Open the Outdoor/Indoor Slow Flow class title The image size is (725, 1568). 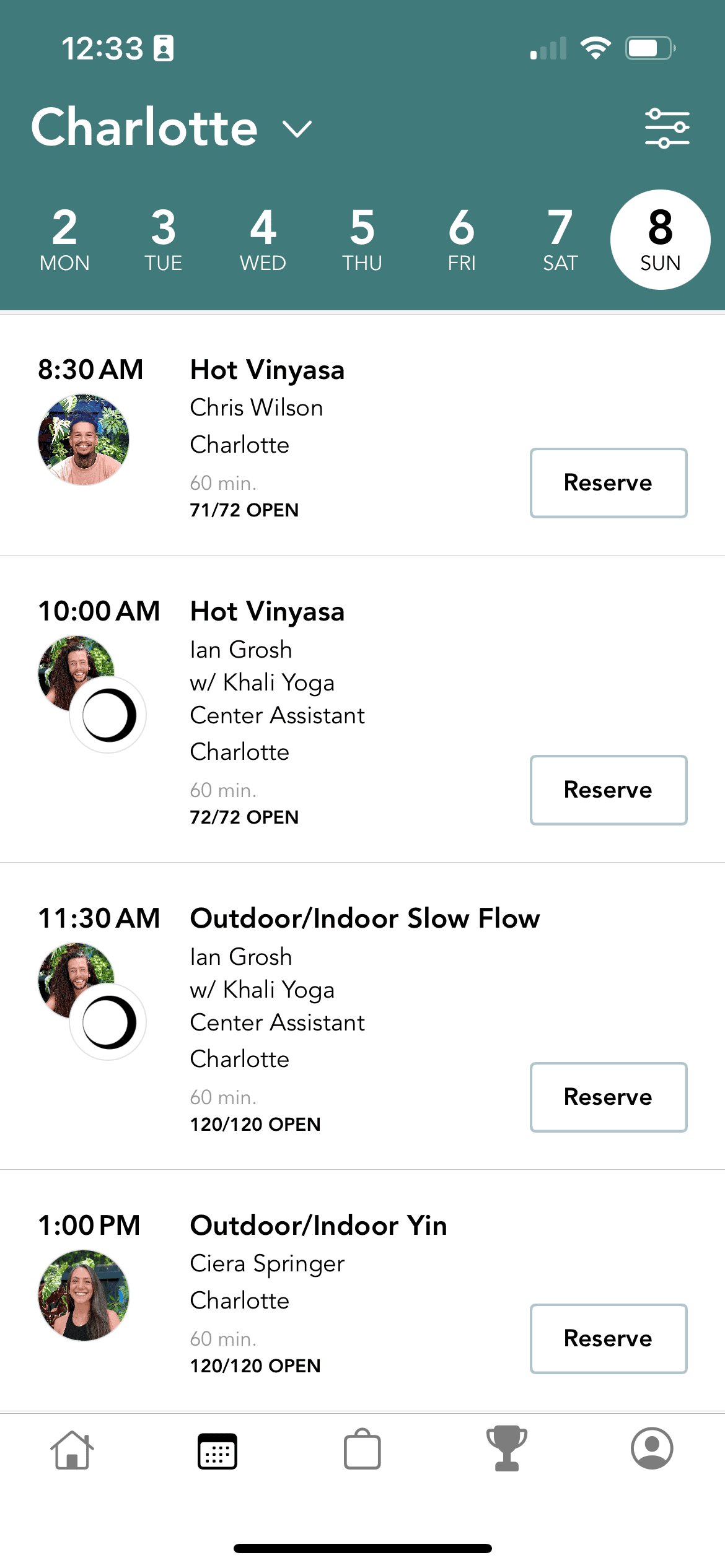[365, 918]
